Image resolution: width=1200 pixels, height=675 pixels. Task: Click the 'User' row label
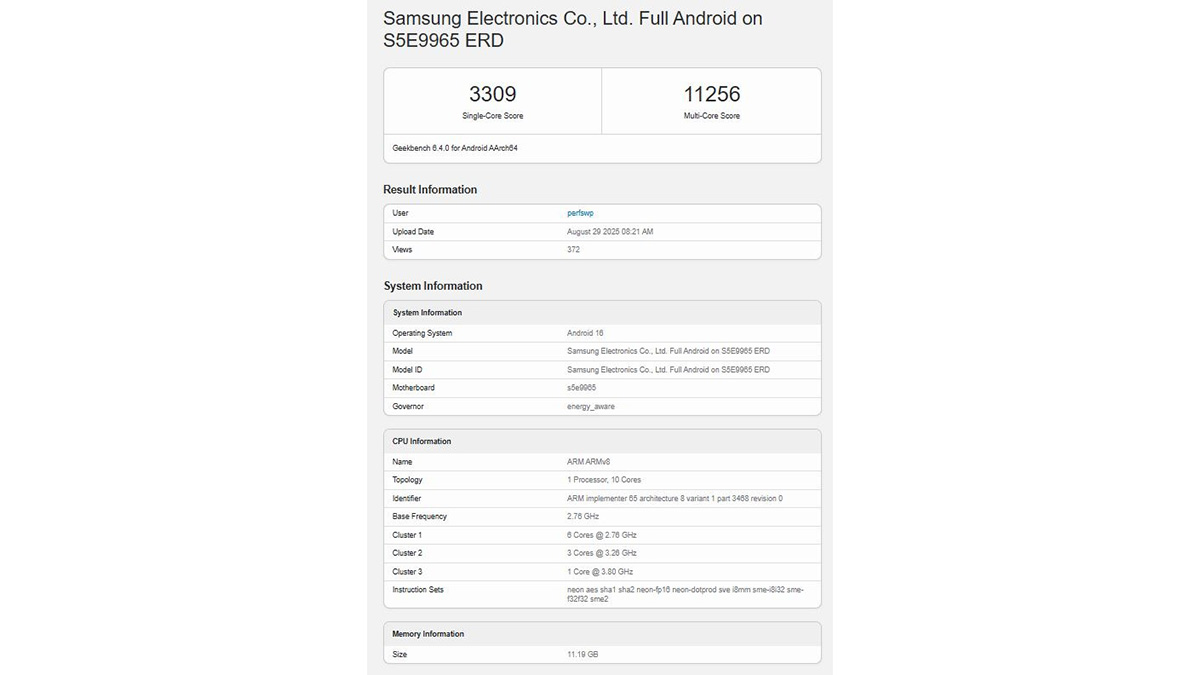pyautogui.click(x=400, y=213)
